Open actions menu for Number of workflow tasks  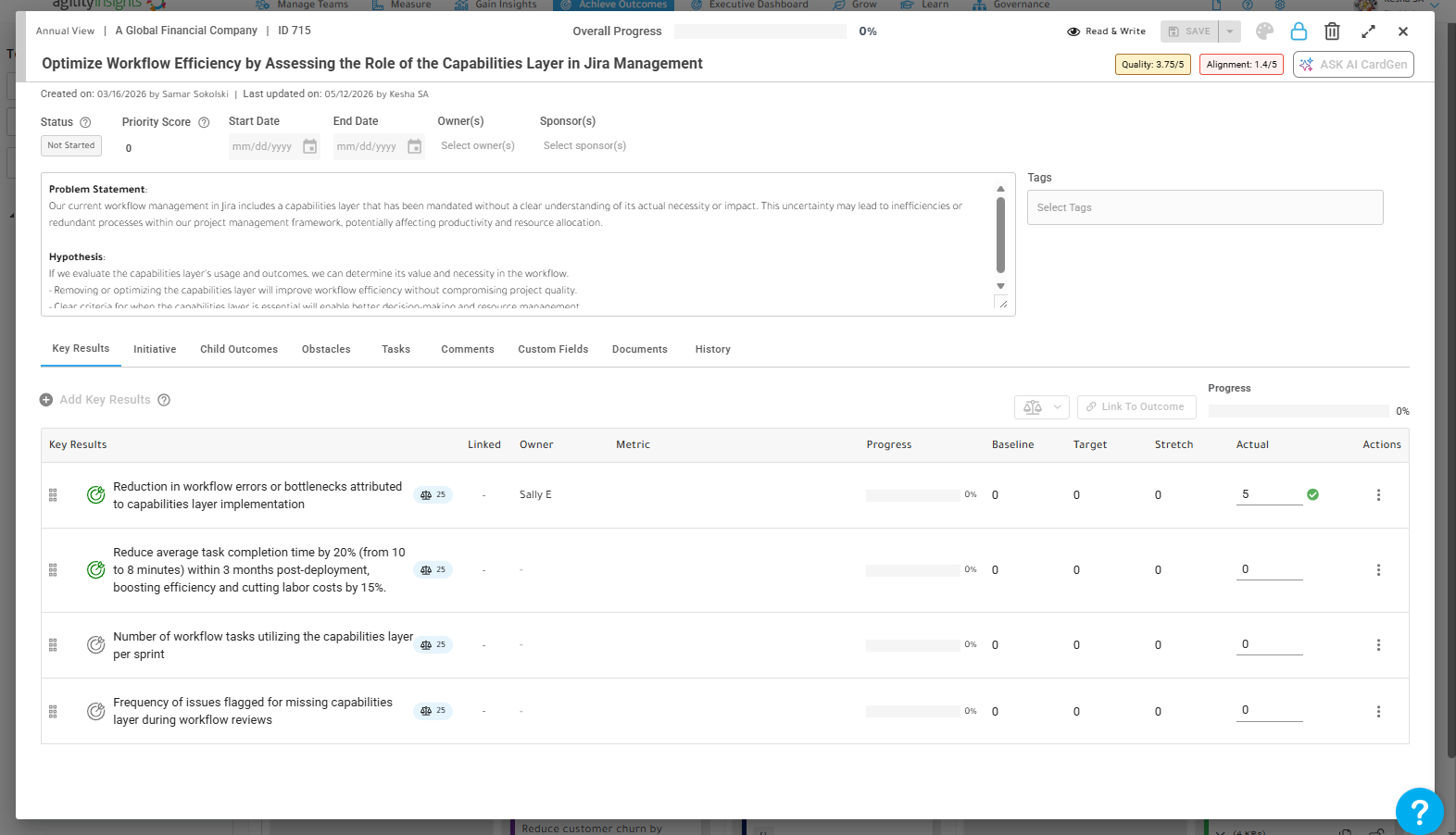(x=1378, y=645)
